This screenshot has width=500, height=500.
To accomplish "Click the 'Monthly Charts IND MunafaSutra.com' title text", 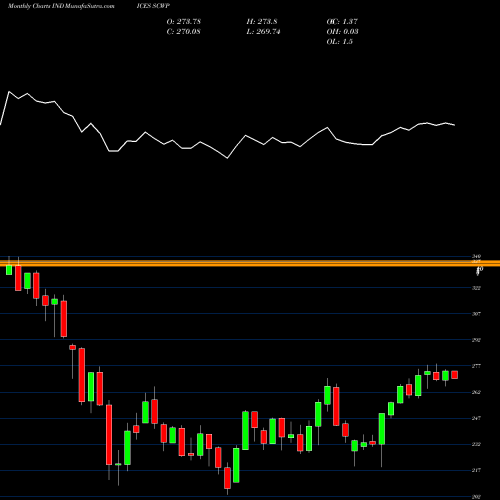I will 61,6.
